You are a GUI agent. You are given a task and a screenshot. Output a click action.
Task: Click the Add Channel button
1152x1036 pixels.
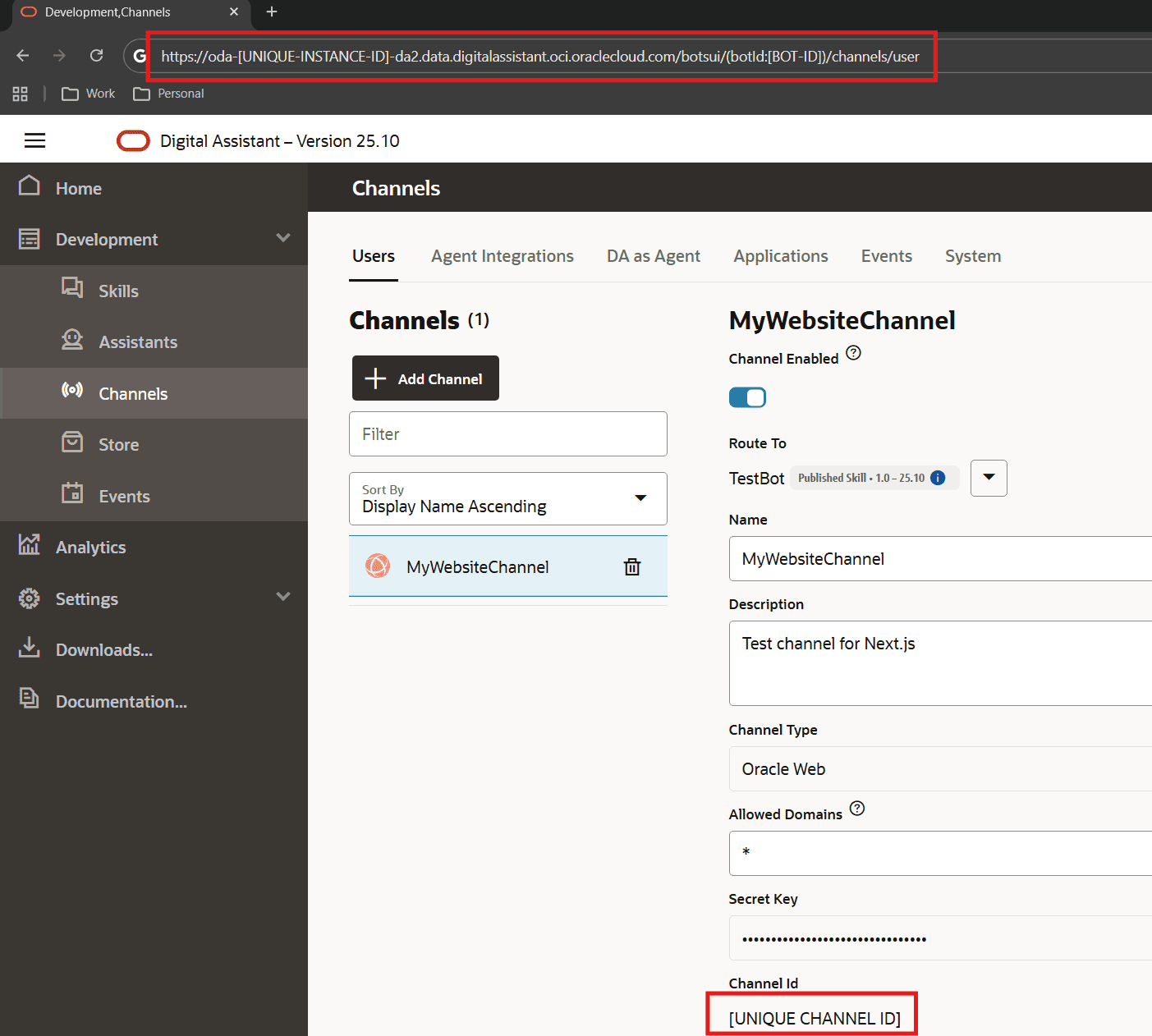(425, 378)
